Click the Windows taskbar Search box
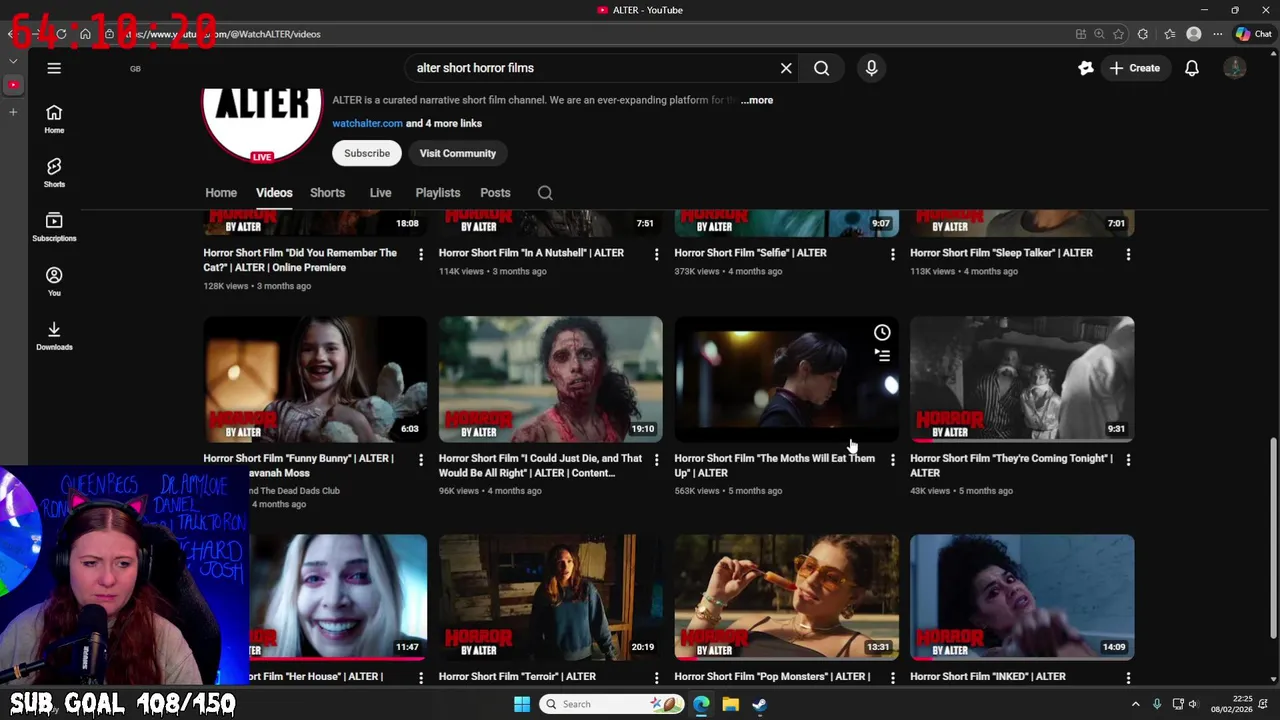This screenshot has height=720, width=1280. coord(611,704)
